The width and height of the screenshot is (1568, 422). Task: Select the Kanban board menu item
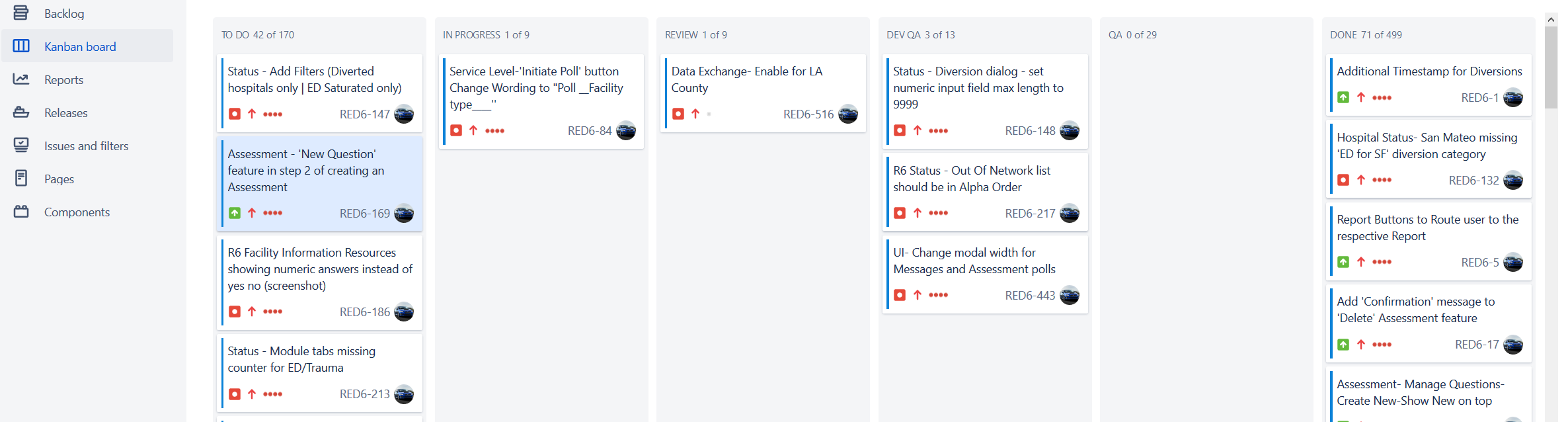pyautogui.click(x=87, y=46)
